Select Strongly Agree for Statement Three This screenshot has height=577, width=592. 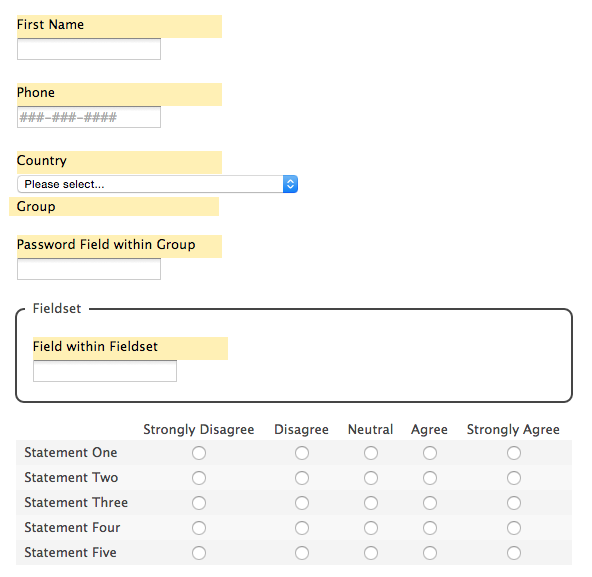click(x=514, y=503)
